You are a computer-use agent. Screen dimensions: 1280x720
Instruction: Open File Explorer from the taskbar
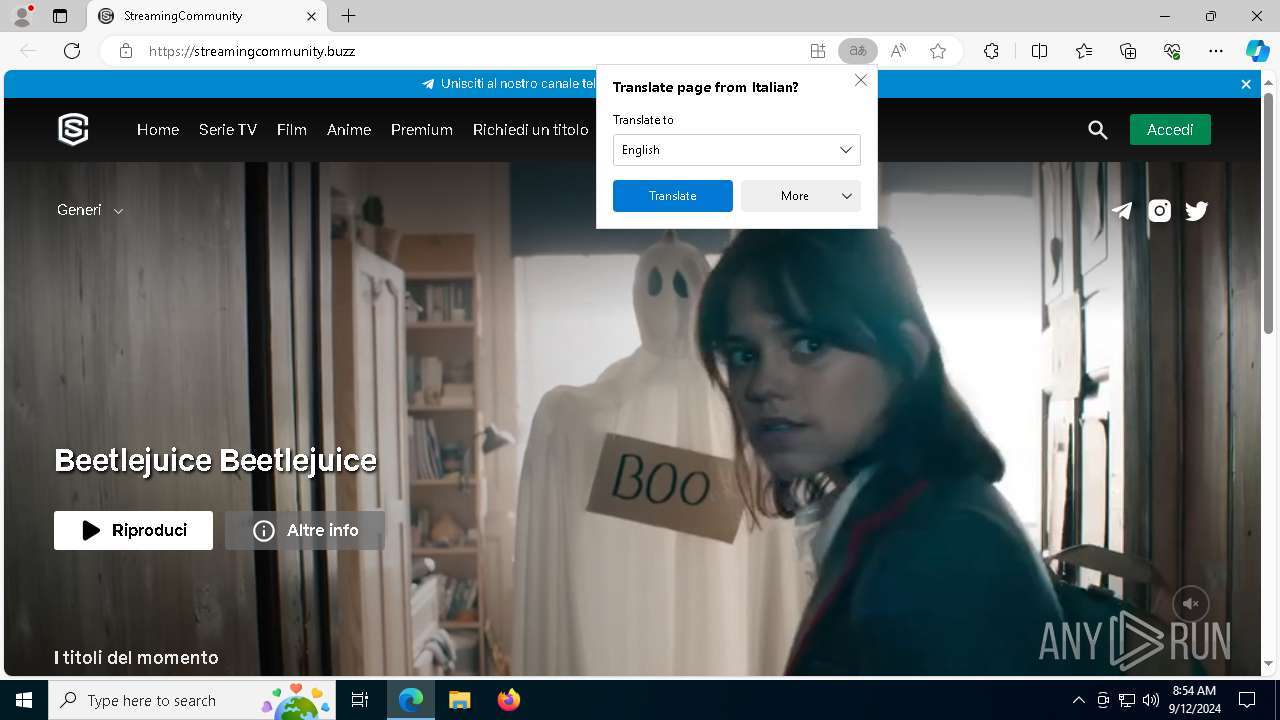(459, 700)
